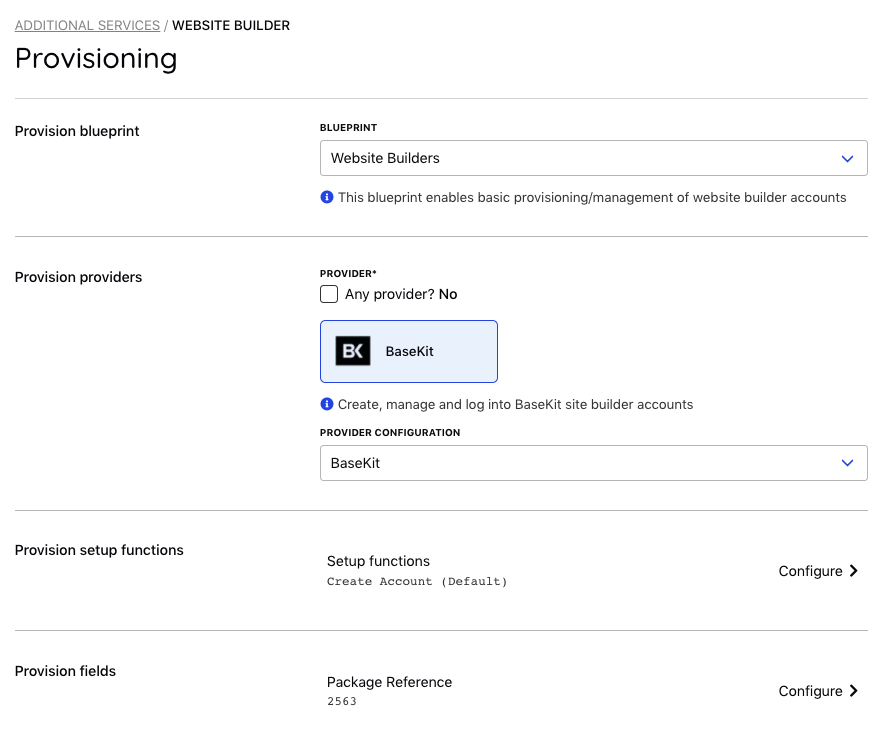890x737 pixels.
Task: Open the Provider Configuration dropdown showing BaseKit
Action: 593,463
